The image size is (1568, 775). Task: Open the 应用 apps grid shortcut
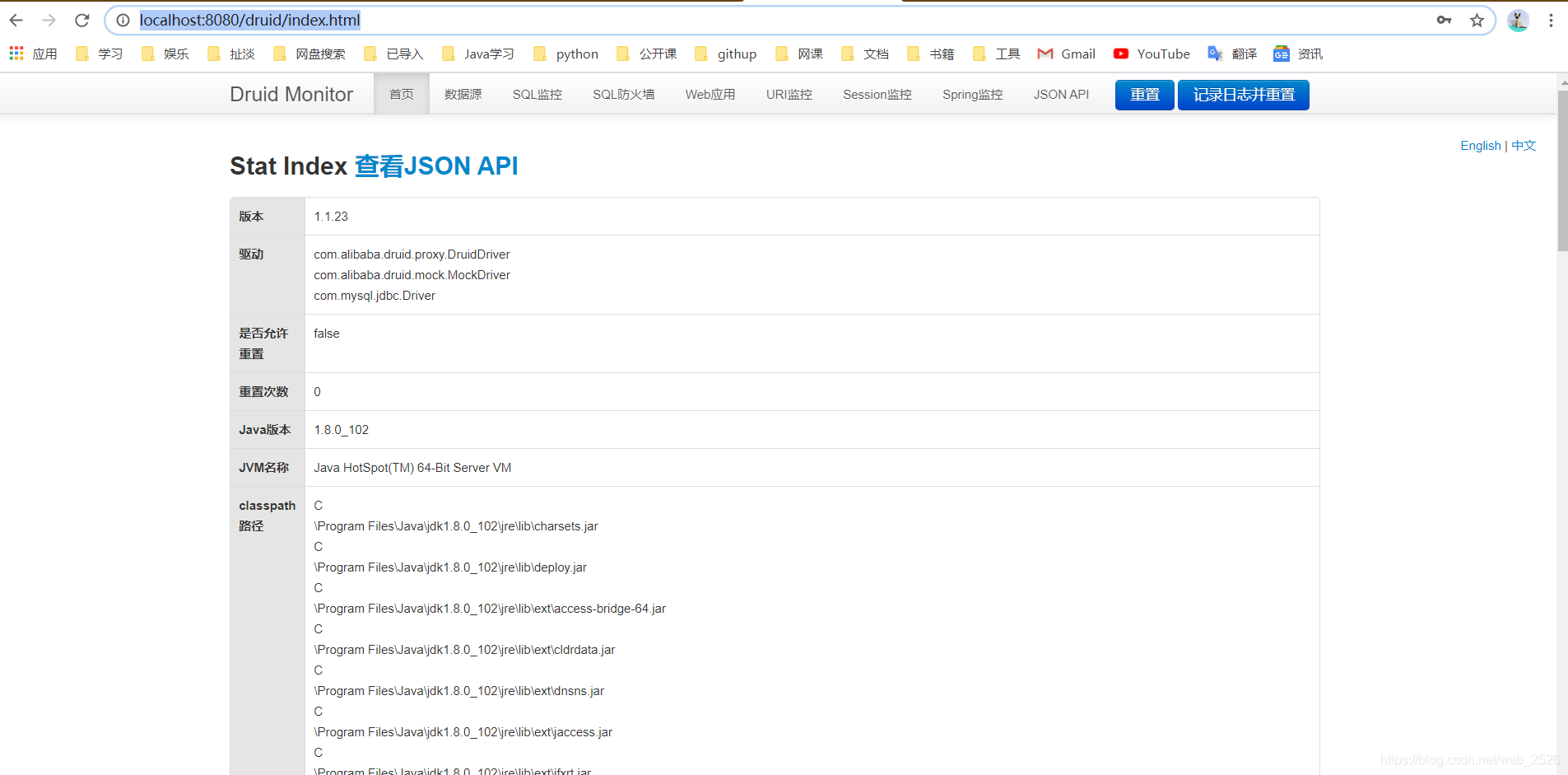pyautogui.click(x=34, y=54)
